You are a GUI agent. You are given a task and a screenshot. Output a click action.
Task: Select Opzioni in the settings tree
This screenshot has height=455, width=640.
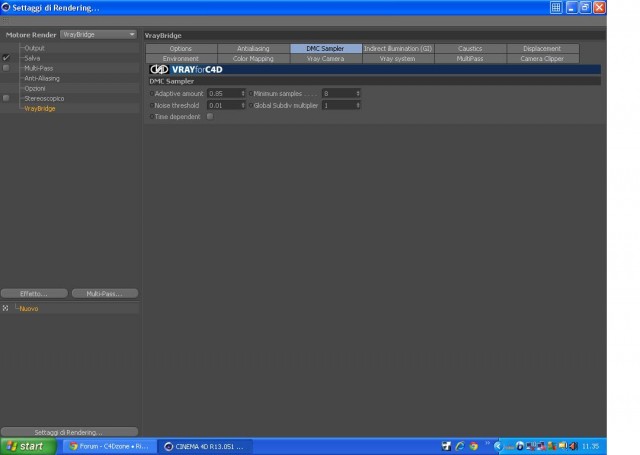[x=35, y=88]
